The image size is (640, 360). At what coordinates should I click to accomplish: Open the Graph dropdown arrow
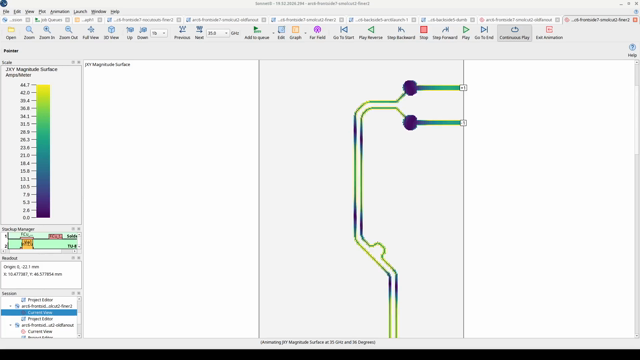pos(305,33)
